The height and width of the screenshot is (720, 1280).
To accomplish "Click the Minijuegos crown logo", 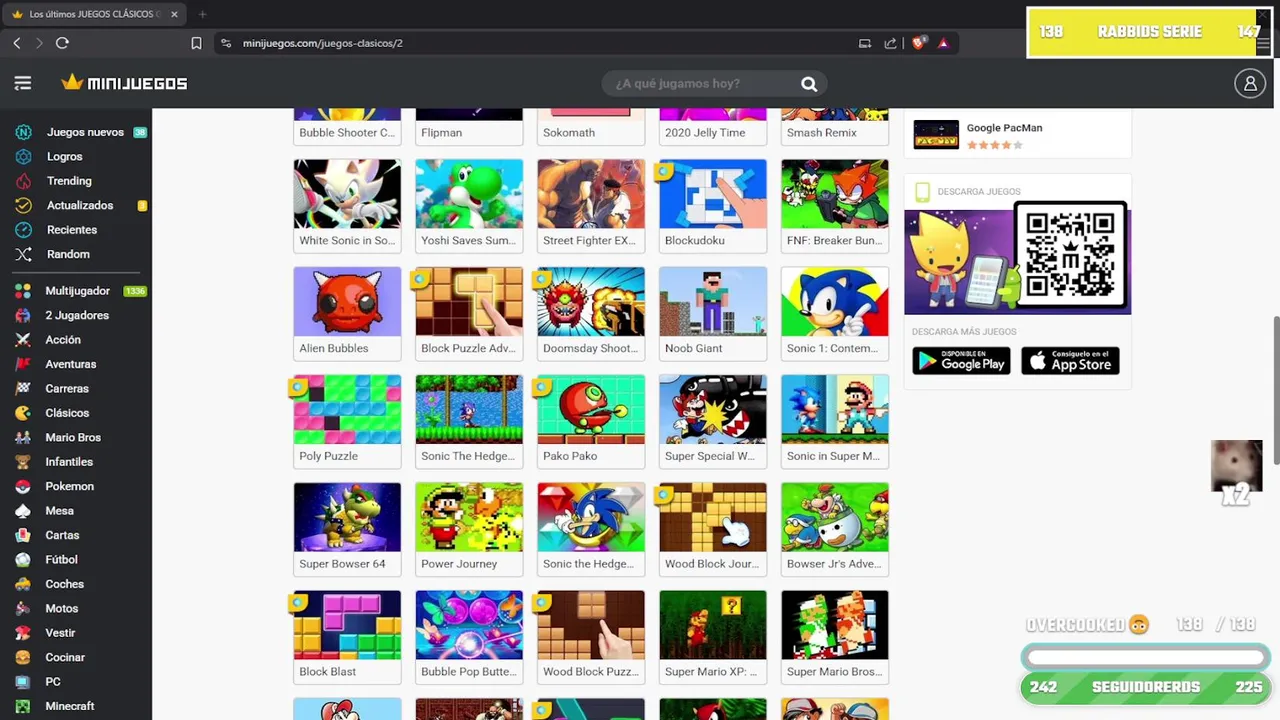I will pos(124,83).
